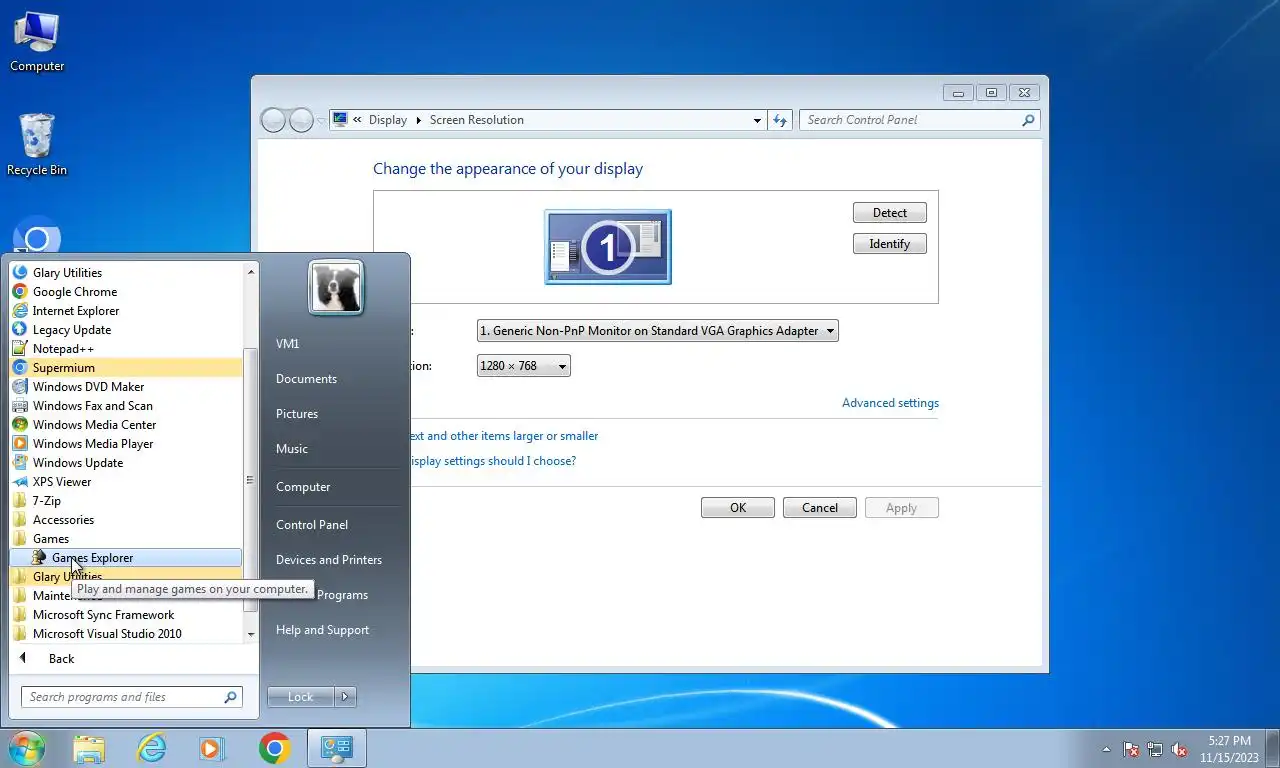The height and width of the screenshot is (768, 1280).
Task: Open Computer in Start menu right pane
Action: pos(303,487)
